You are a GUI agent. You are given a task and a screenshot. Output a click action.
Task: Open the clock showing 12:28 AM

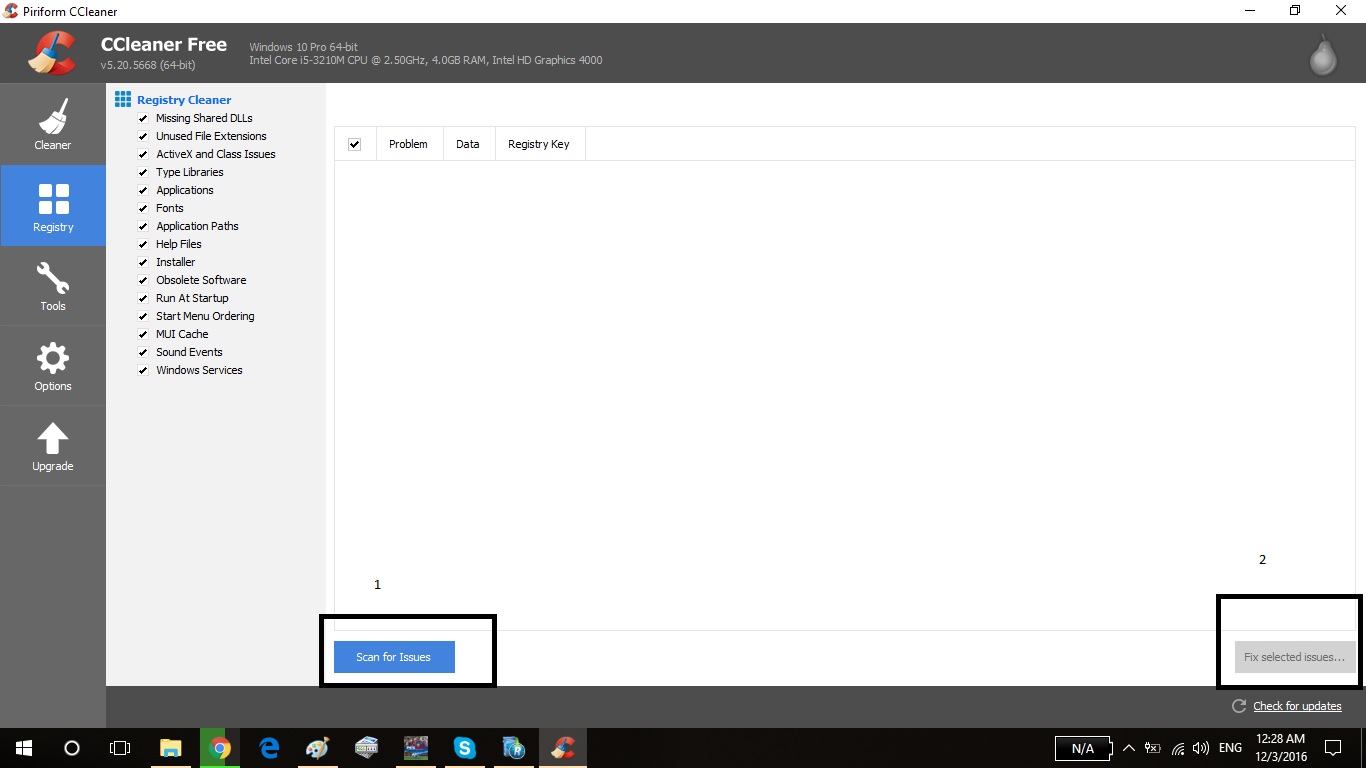click(1282, 748)
